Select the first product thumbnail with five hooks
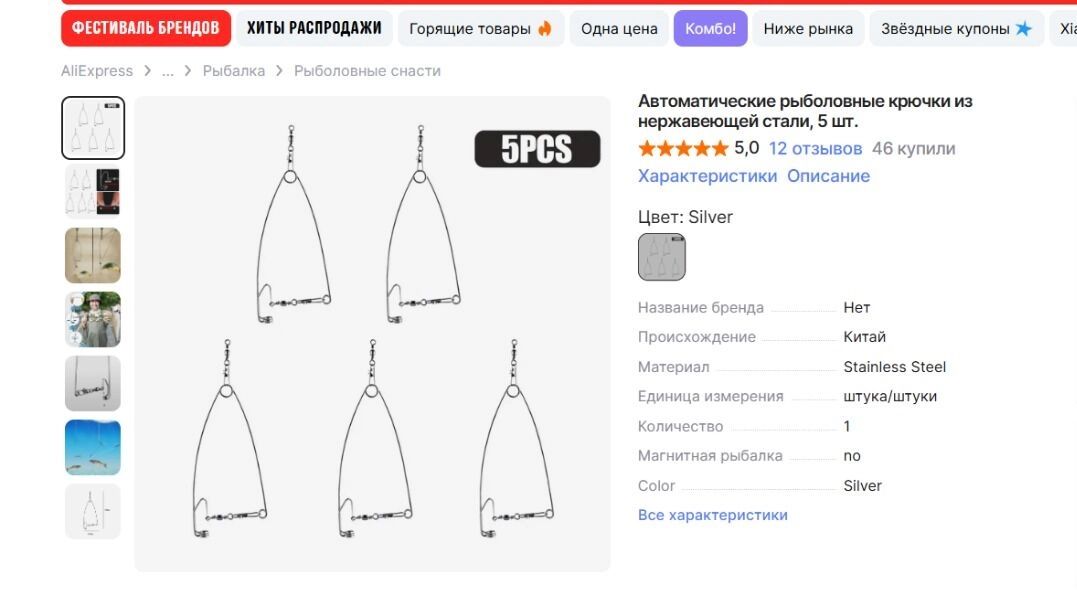The image size is (1077, 606). 93,128
